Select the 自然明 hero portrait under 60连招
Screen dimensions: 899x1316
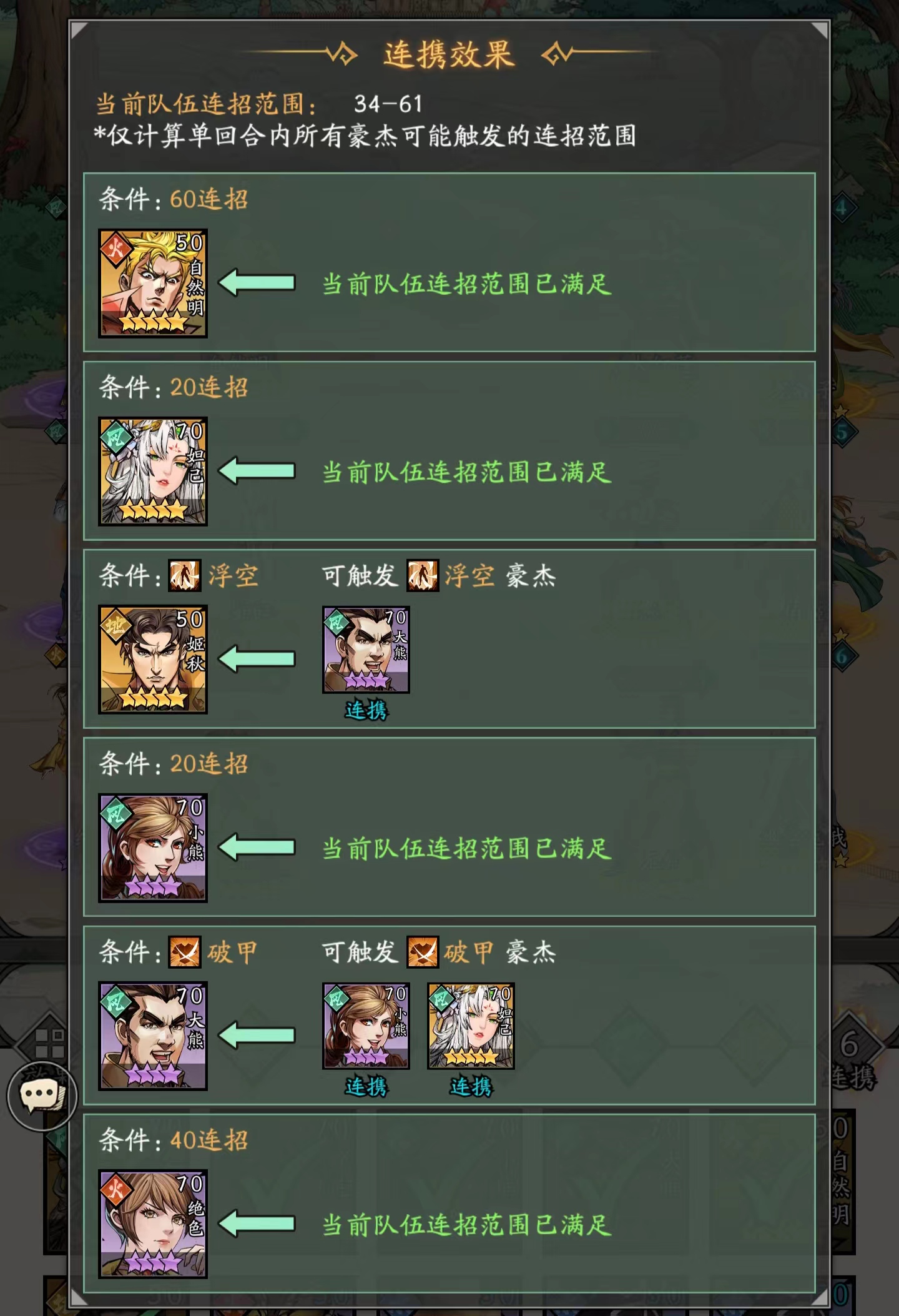[153, 283]
